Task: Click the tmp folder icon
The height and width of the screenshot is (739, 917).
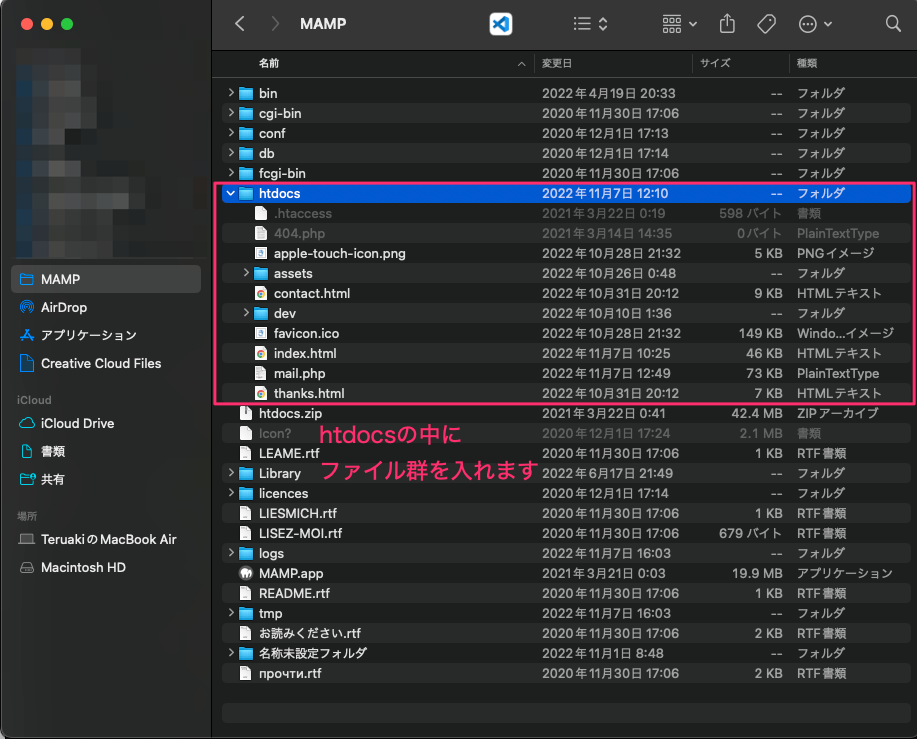Action: [246, 613]
